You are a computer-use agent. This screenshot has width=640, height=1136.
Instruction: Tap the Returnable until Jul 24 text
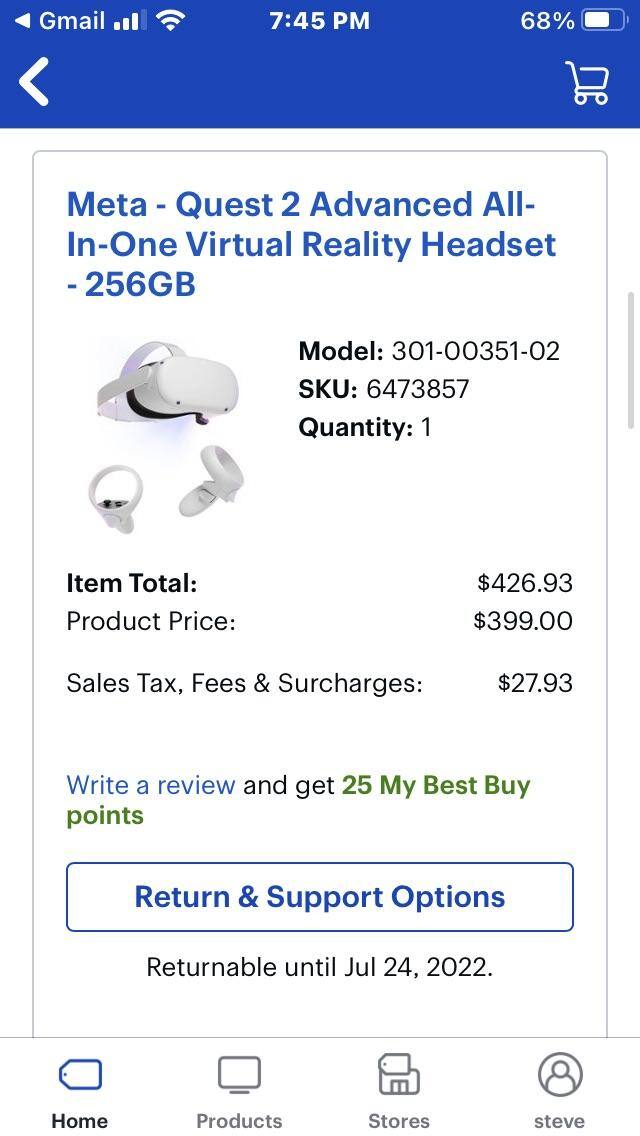[x=319, y=967]
